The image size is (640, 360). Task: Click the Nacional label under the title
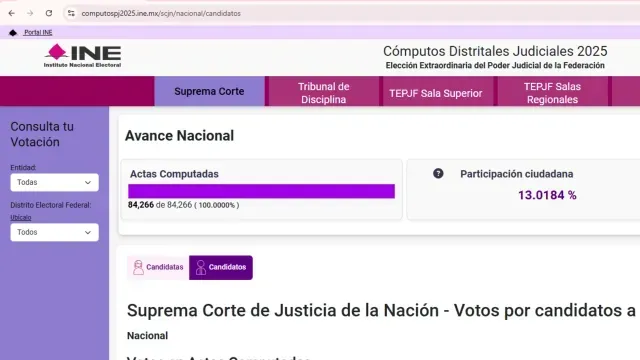pyautogui.click(x=147, y=336)
